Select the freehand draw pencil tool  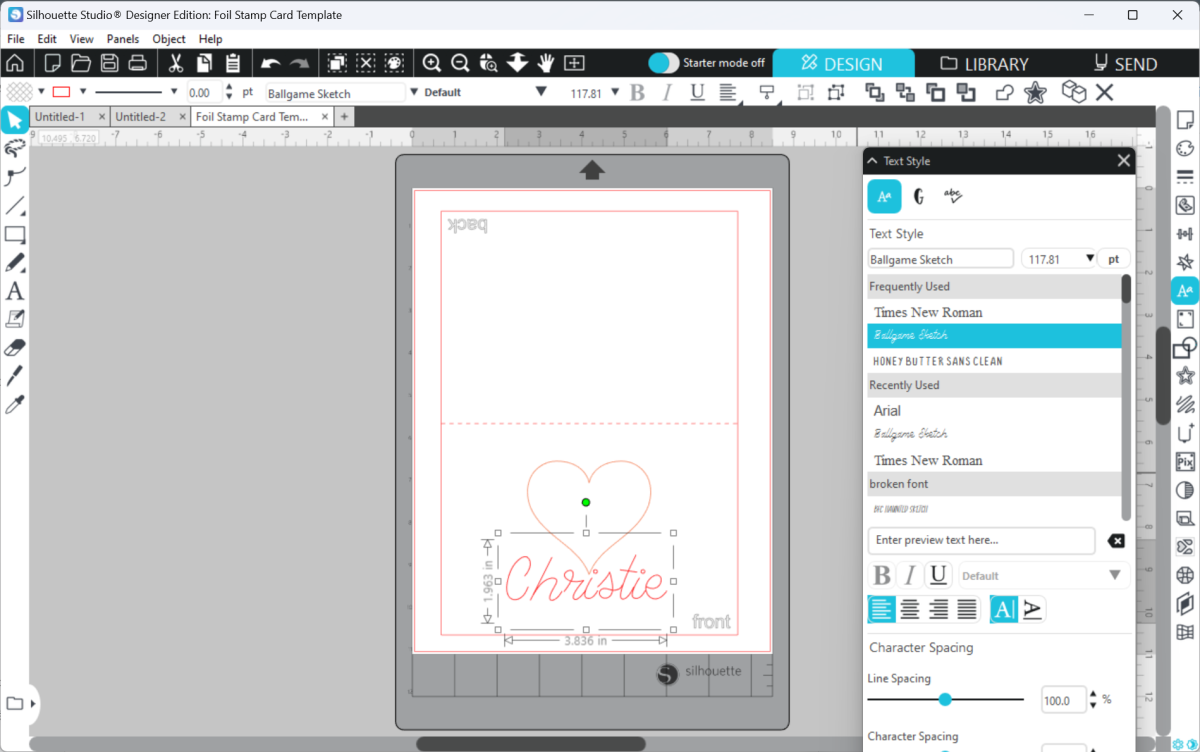click(15, 263)
